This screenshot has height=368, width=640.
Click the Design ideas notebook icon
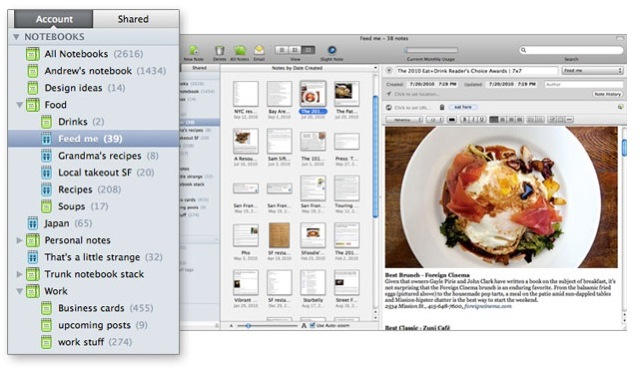pyautogui.click(x=33, y=88)
